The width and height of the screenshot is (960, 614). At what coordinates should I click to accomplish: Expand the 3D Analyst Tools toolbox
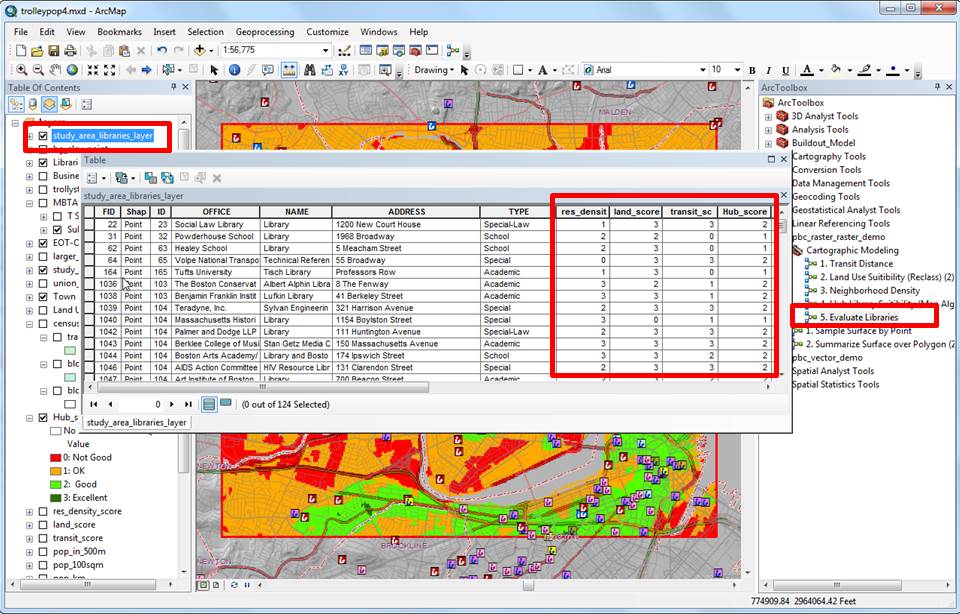[769, 116]
